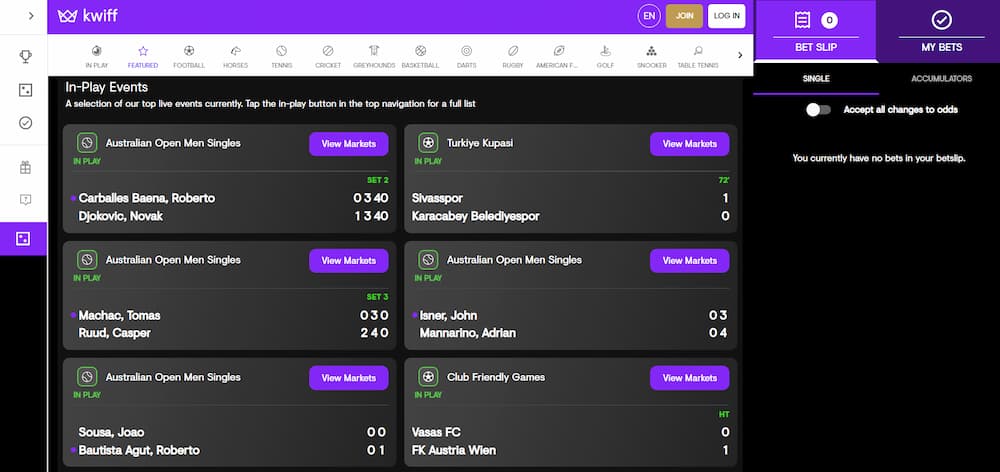This screenshot has width=1000, height=472.
Task: Select the highlighted purple dice sidebar icon
Action: click(x=23, y=239)
